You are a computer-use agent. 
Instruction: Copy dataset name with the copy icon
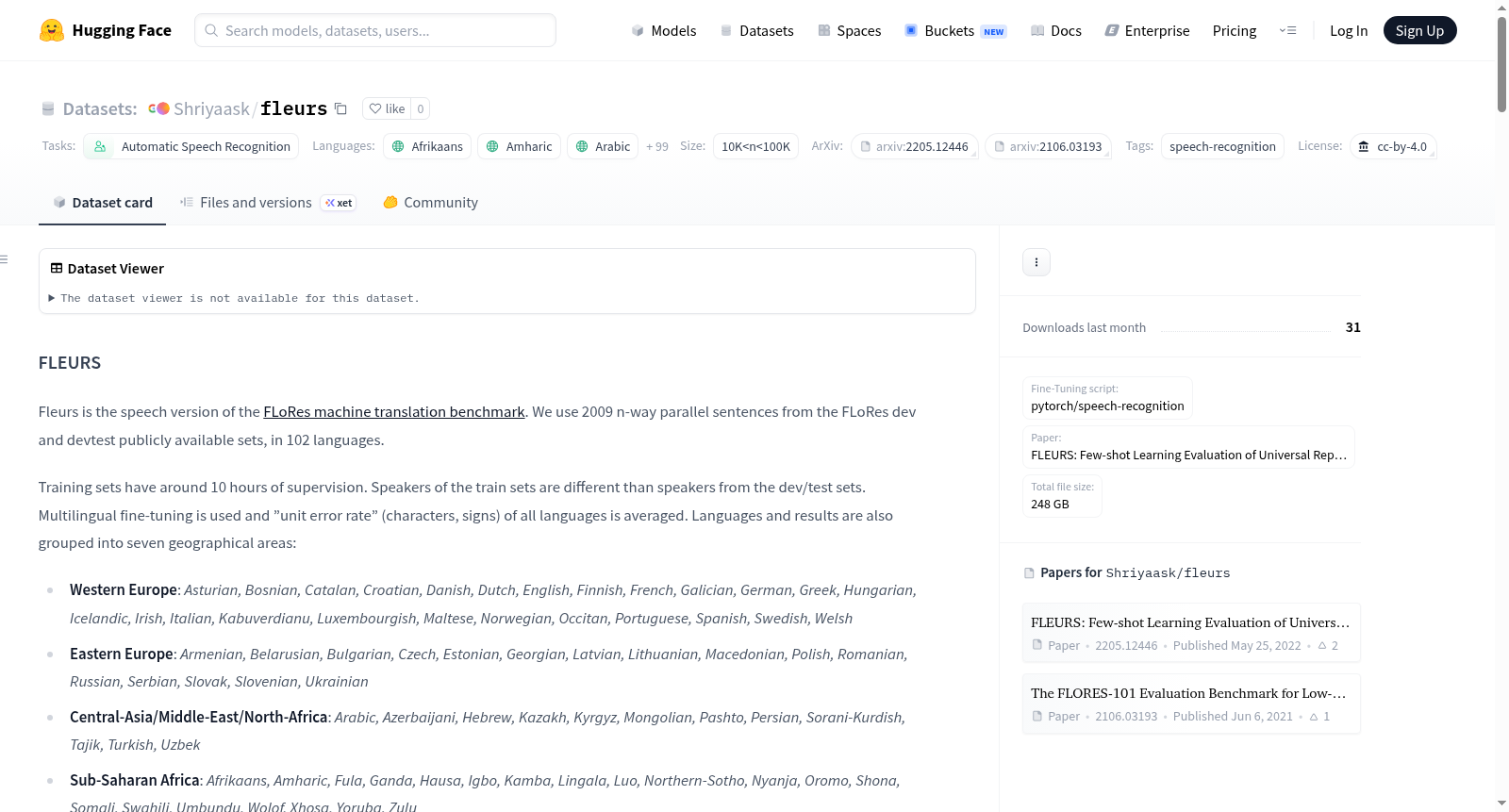click(x=341, y=109)
